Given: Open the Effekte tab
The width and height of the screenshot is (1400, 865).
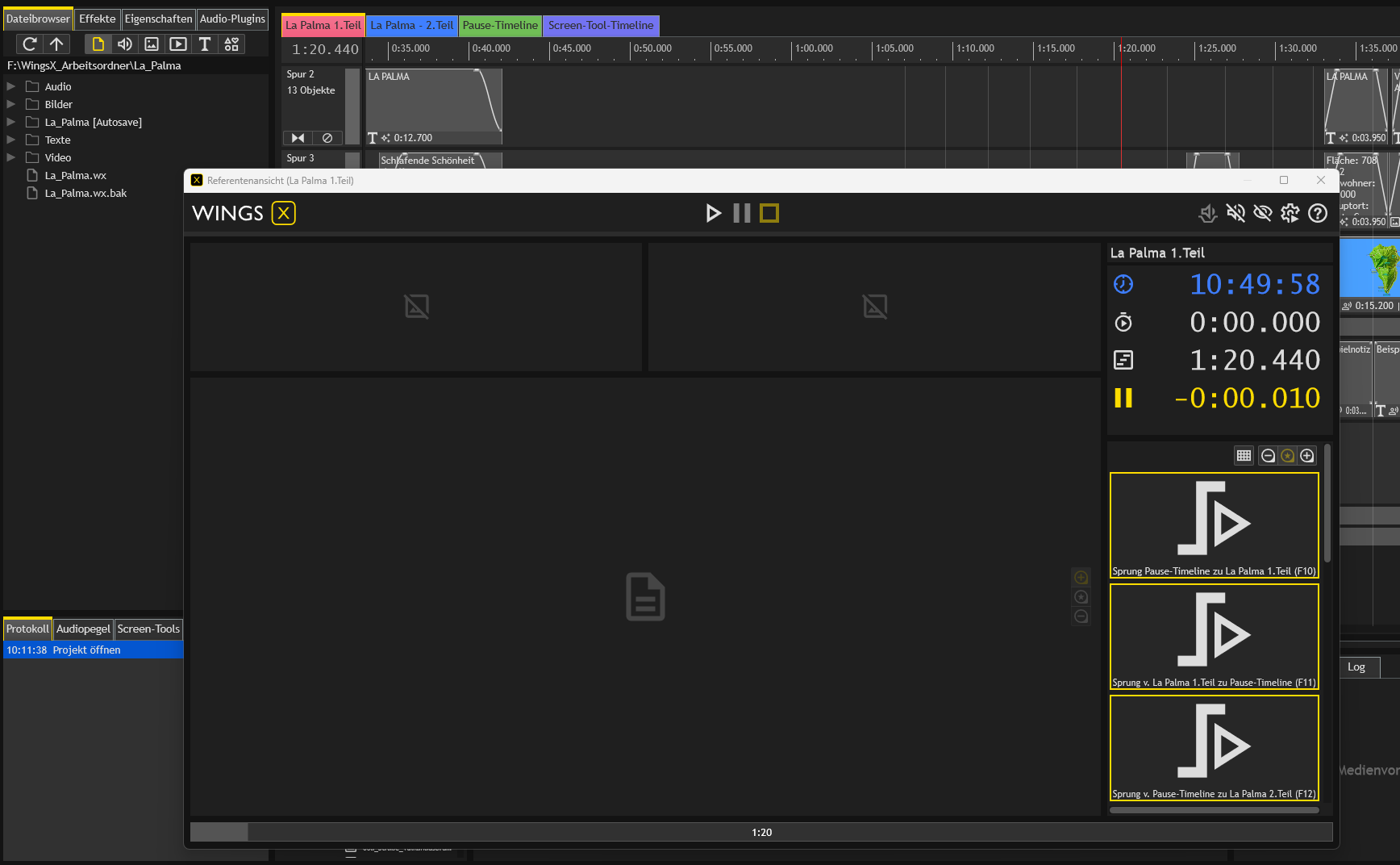Looking at the screenshot, I should pyautogui.click(x=97, y=19).
